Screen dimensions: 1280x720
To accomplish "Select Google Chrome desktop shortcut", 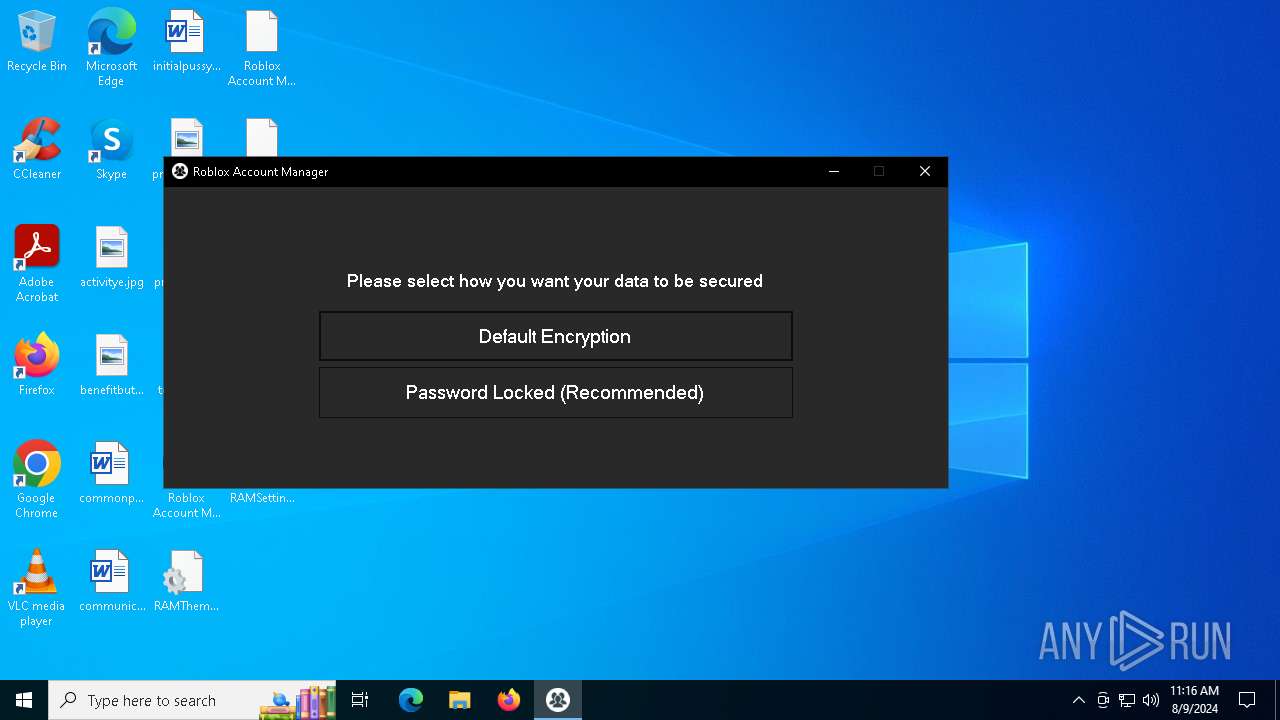I will coord(37,479).
